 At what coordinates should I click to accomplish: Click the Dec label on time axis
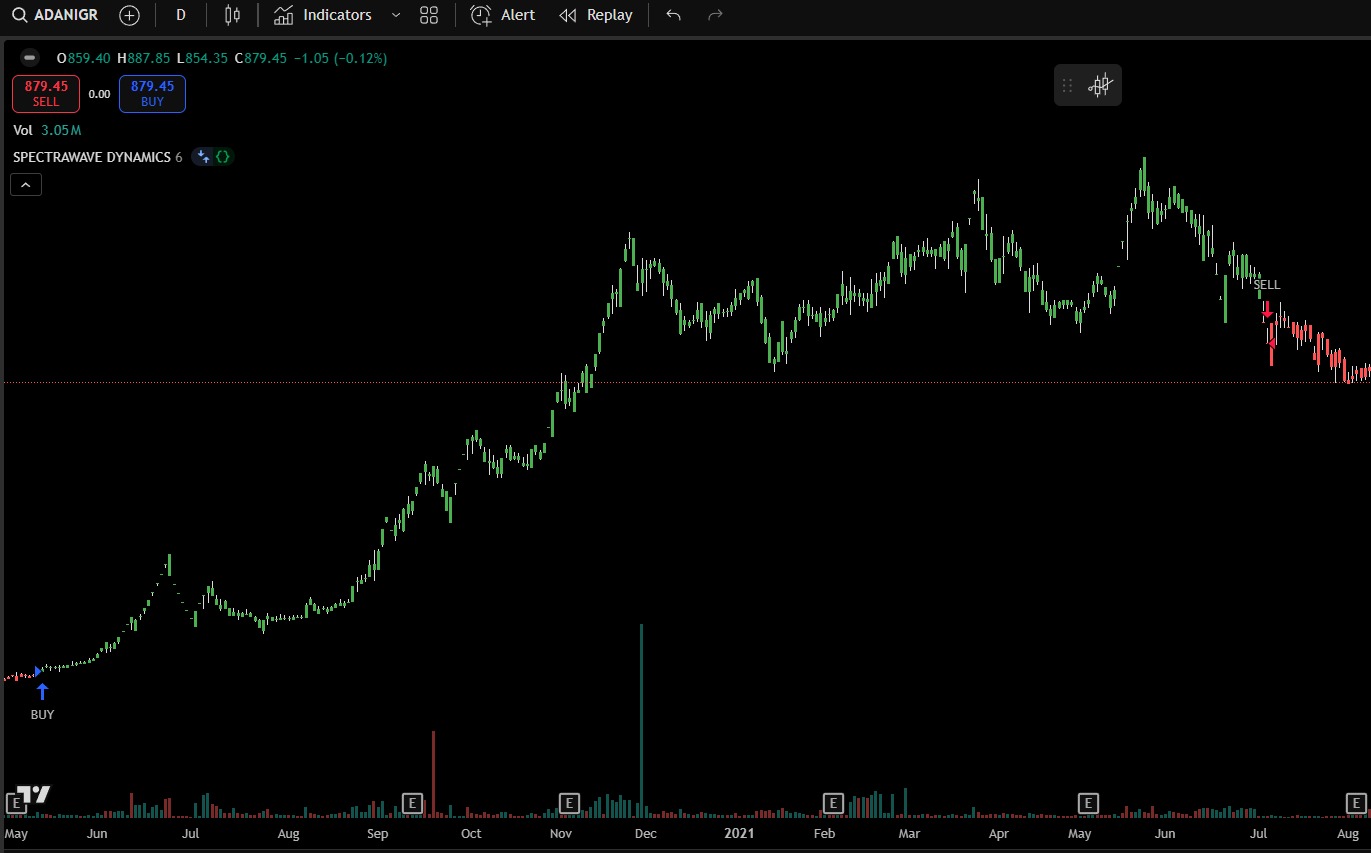[x=646, y=833]
